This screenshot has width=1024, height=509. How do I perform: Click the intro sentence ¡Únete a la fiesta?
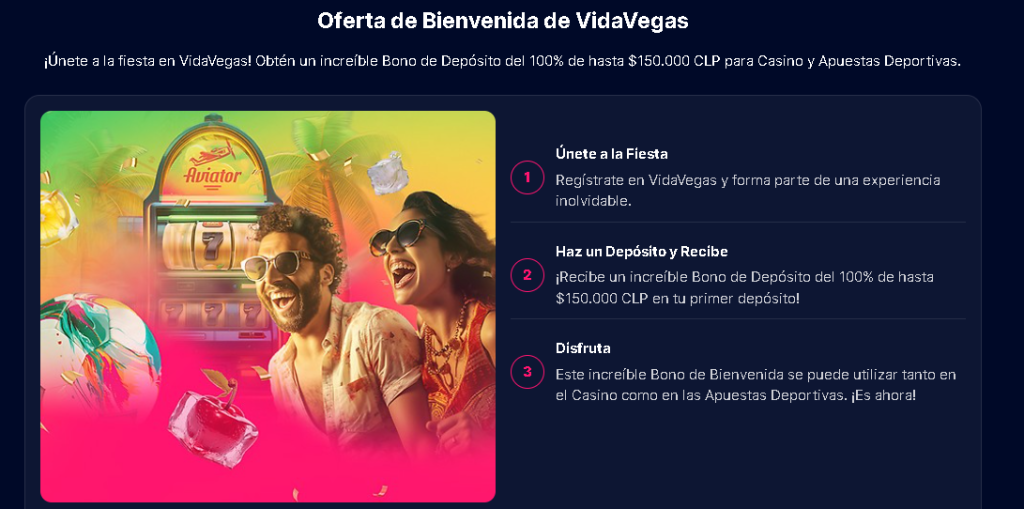502,62
